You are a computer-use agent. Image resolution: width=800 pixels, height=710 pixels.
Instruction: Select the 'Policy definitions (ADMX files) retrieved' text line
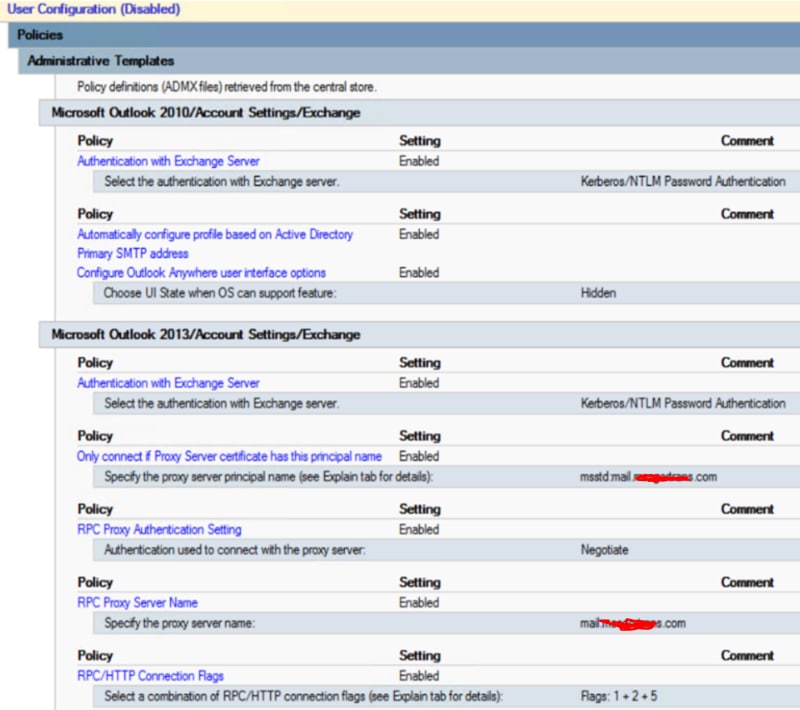click(x=227, y=87)
